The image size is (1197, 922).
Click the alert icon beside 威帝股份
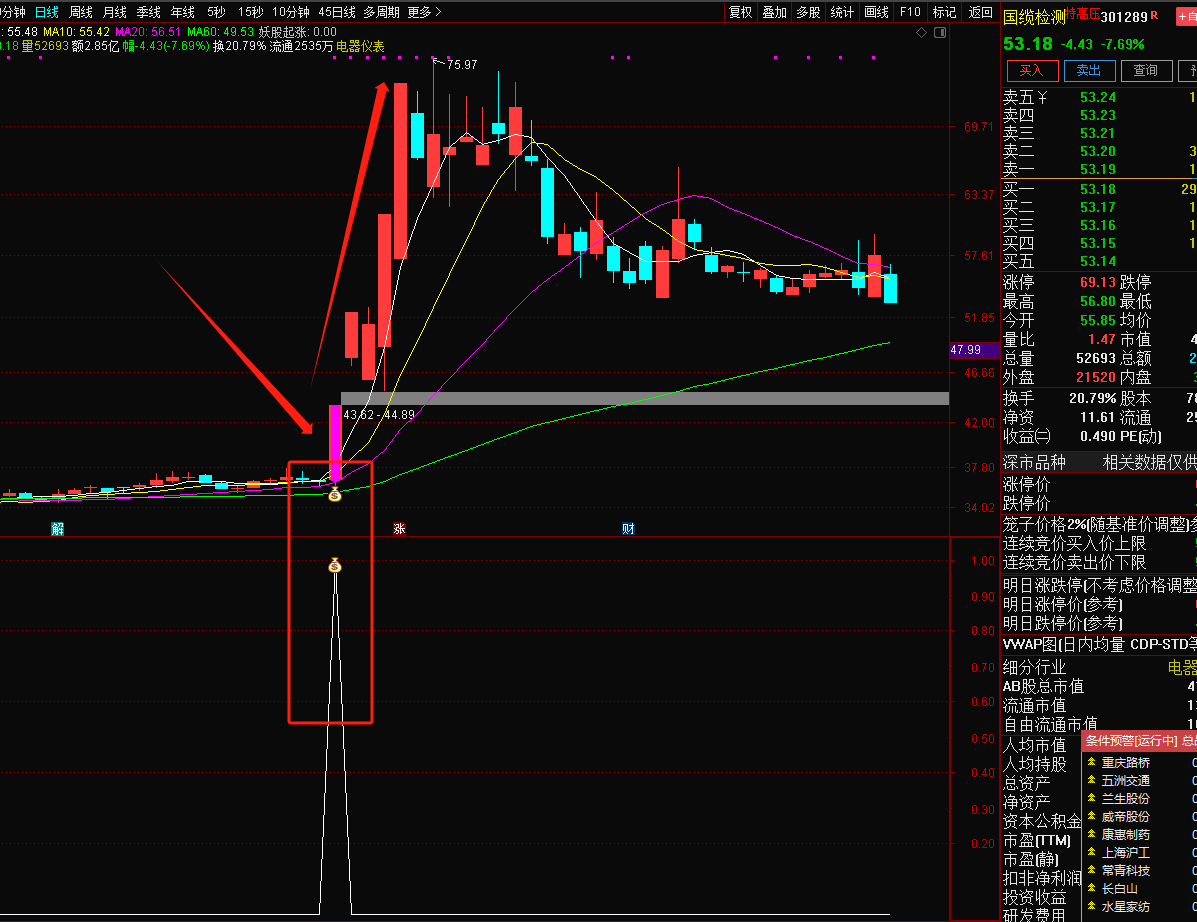1092,817
